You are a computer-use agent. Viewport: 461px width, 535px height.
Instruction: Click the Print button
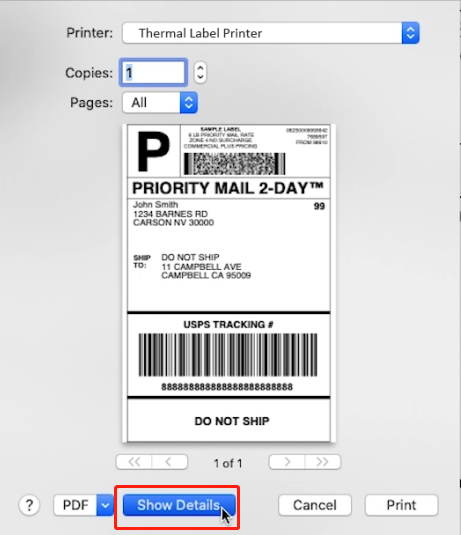pos(401,505)
